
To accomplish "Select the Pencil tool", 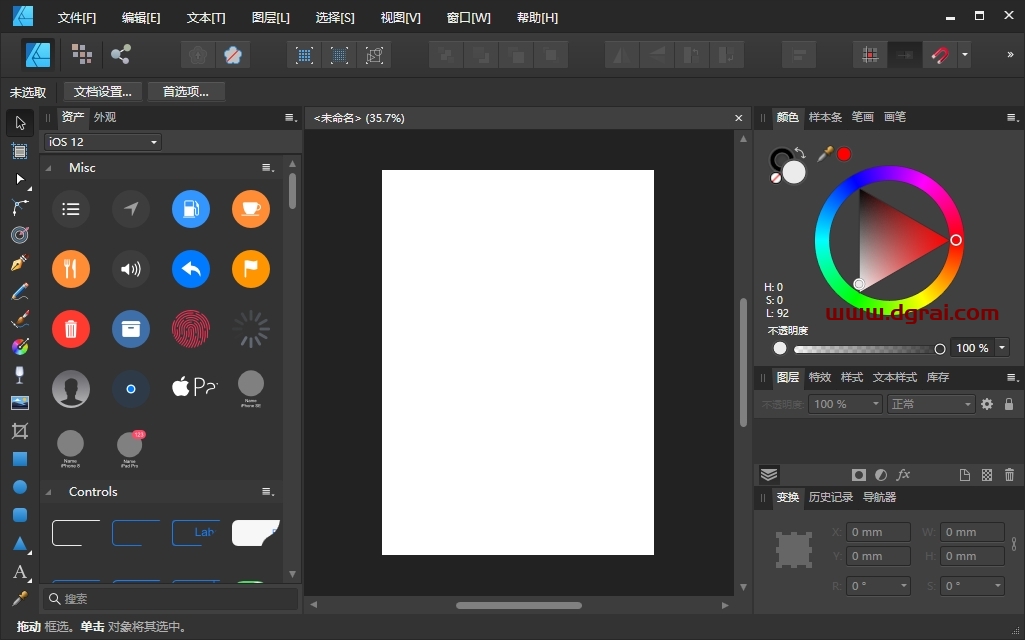I will point(20,291).
